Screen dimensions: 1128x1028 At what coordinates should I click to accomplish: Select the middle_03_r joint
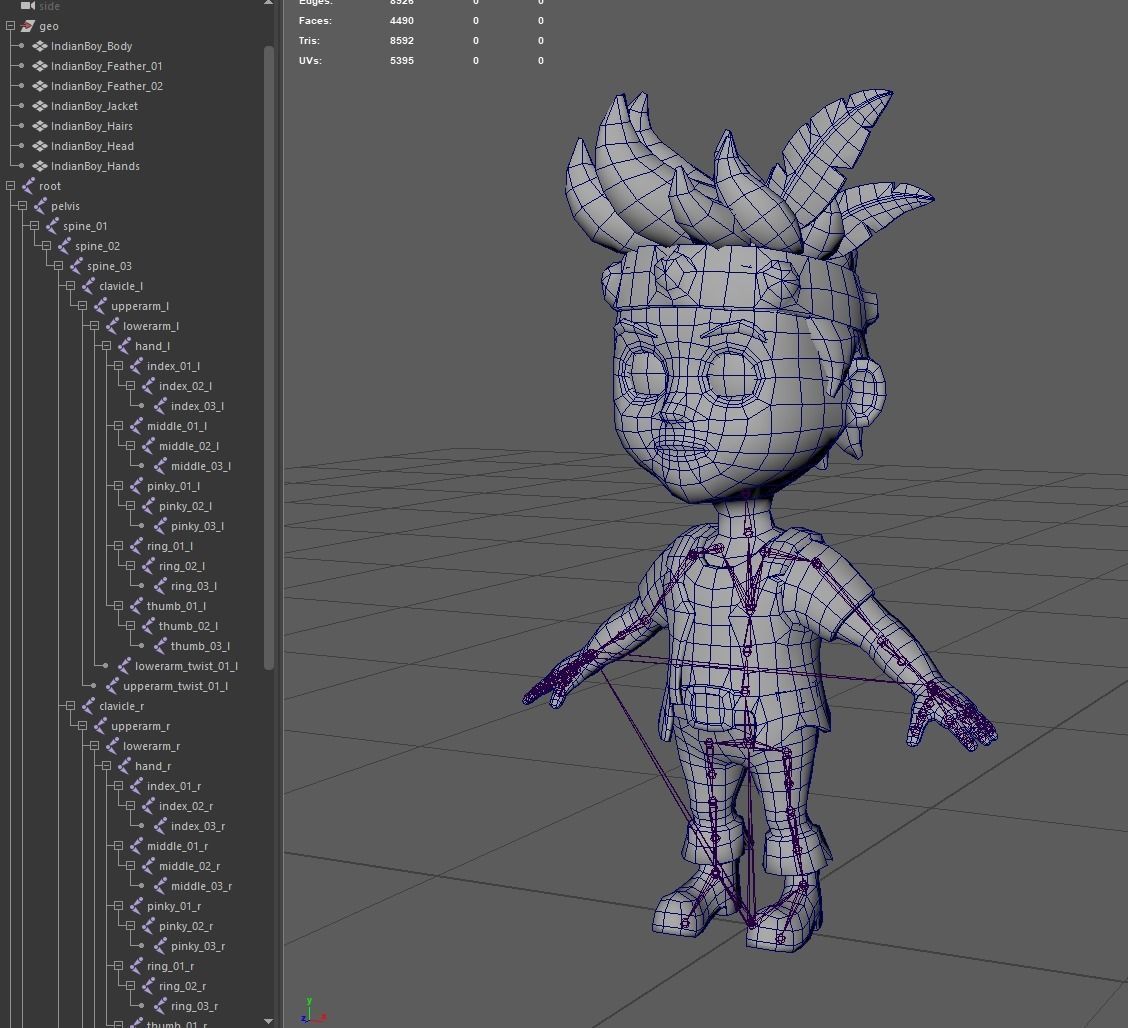(201, 886)
